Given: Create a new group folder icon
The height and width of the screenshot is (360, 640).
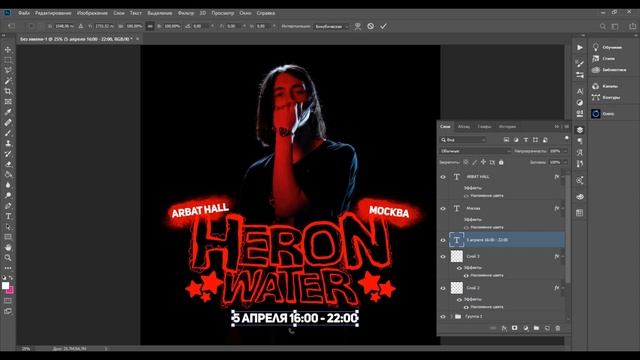Looking at the screenshot, I should point(536,328).
